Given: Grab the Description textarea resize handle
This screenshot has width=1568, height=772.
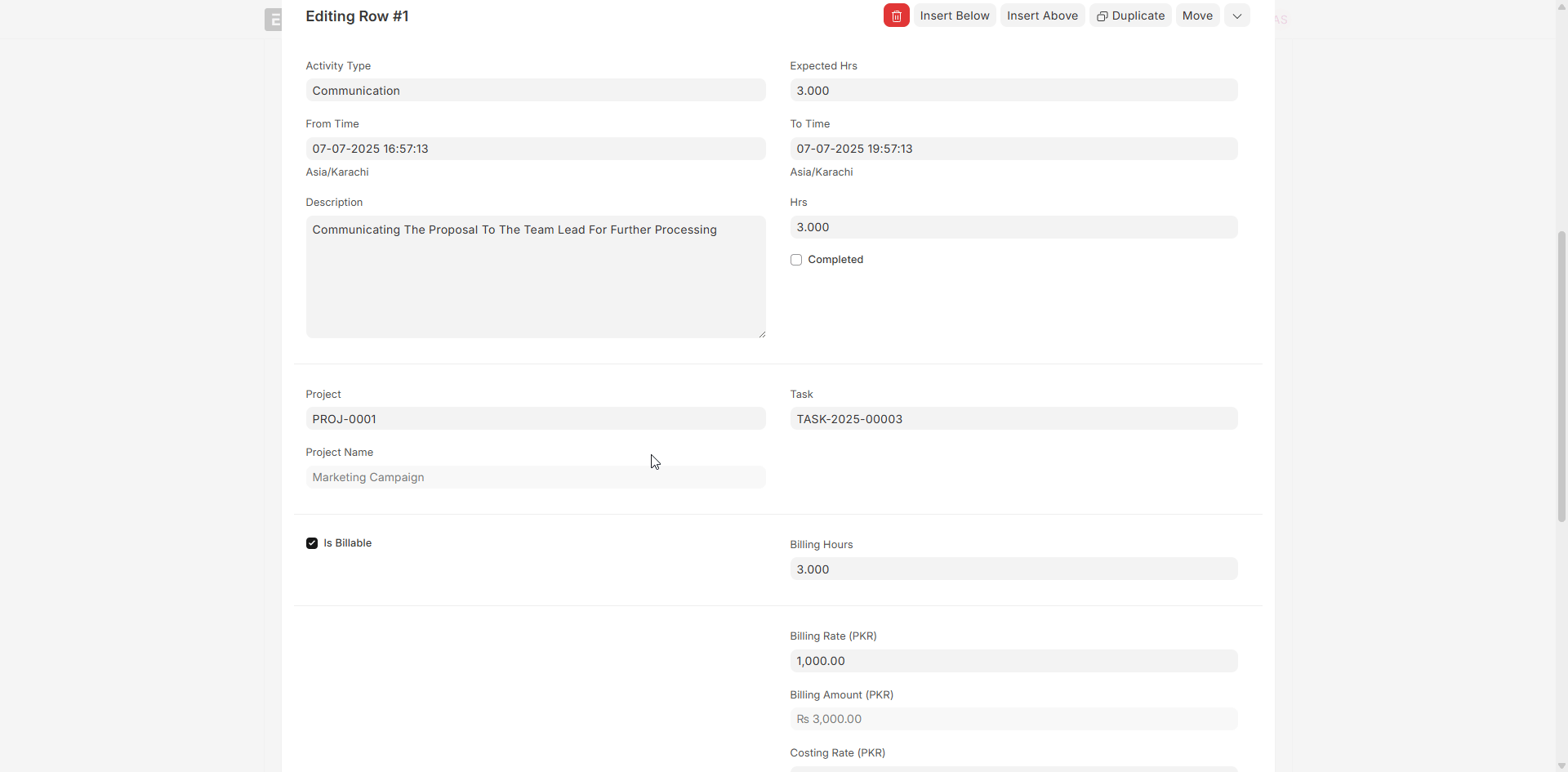Looking at the screenshot, I should pyautogui.click(x=762, y=334).
